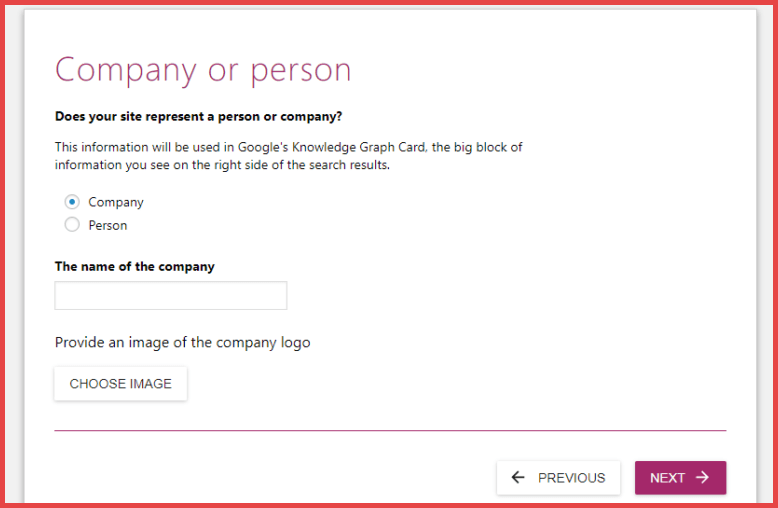Image resolution: width=778 pixels, height=508 pixels.
Task: Click the PREVIOUS button label
Action: (x=571, y=478)
